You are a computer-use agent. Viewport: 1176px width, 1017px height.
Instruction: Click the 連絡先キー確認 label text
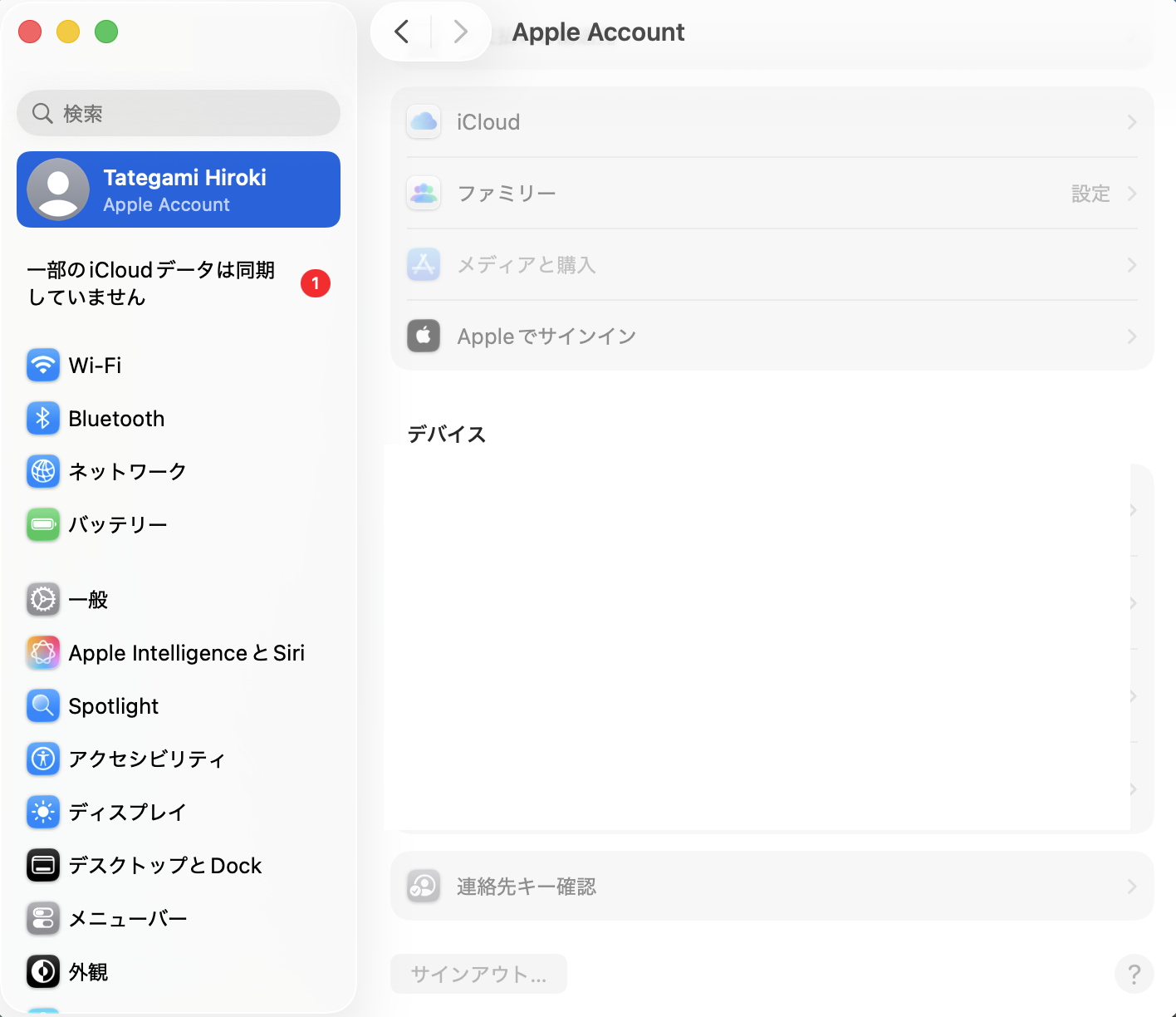tap(527, 887)
